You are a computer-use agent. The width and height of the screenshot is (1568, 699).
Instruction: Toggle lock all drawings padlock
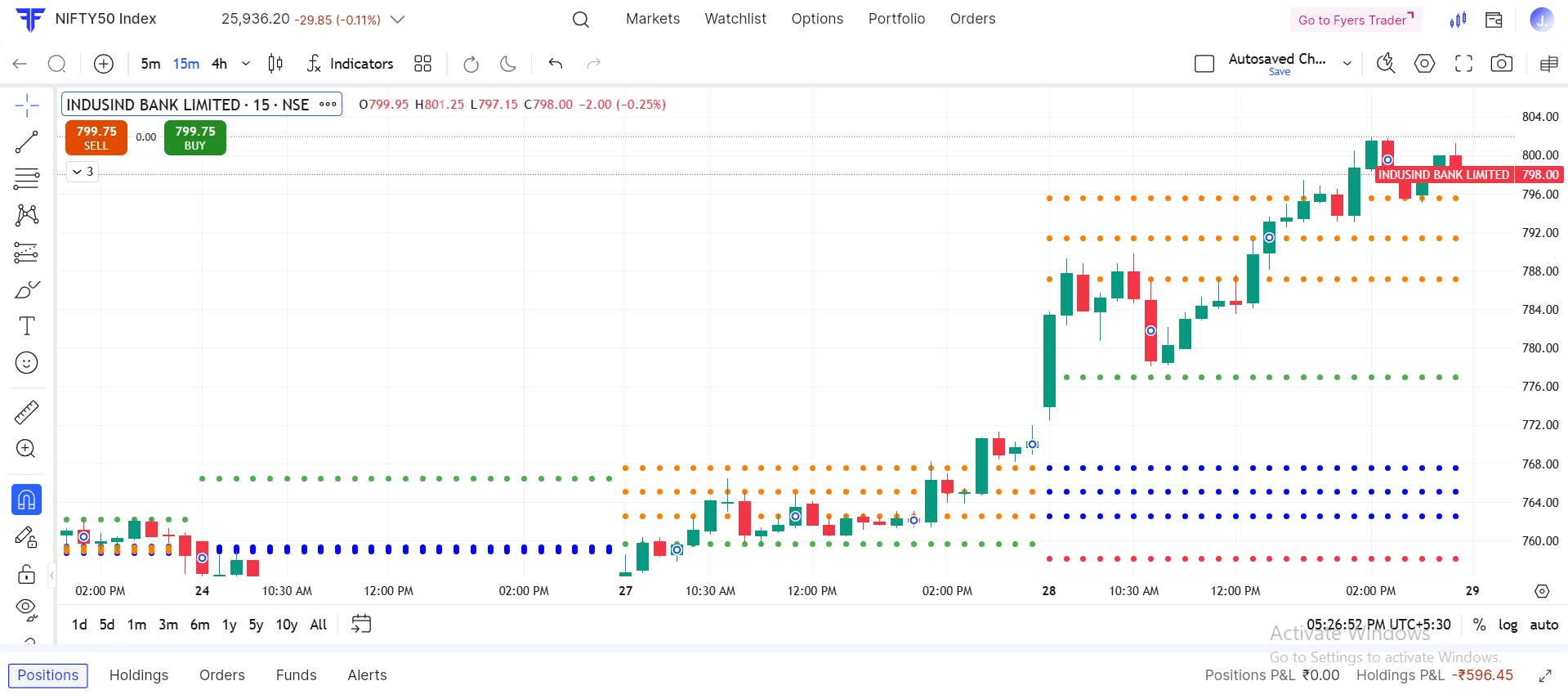(x=27, y=574)
